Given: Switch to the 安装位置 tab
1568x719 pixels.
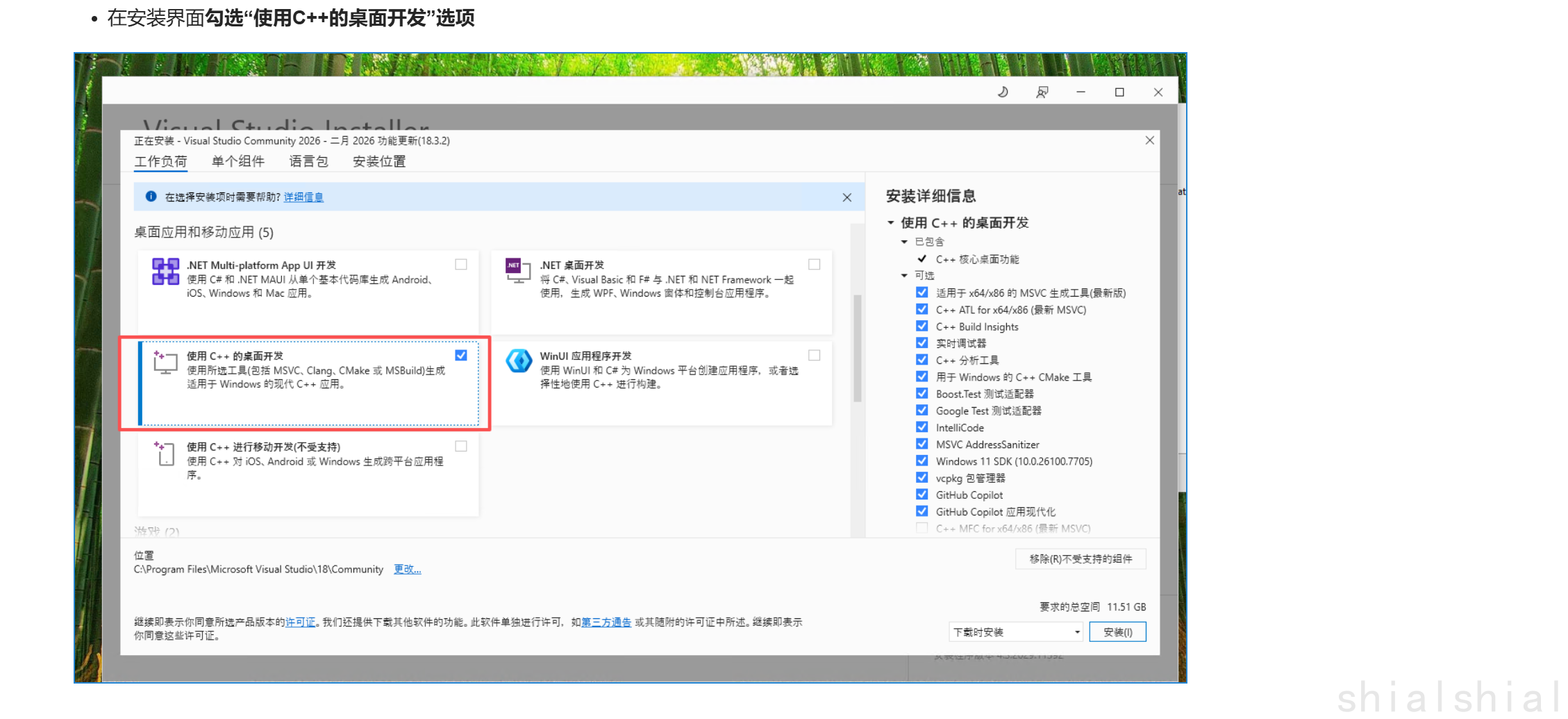Looking at the screenshot, I should pyautogui.click(x=379, y=162).
